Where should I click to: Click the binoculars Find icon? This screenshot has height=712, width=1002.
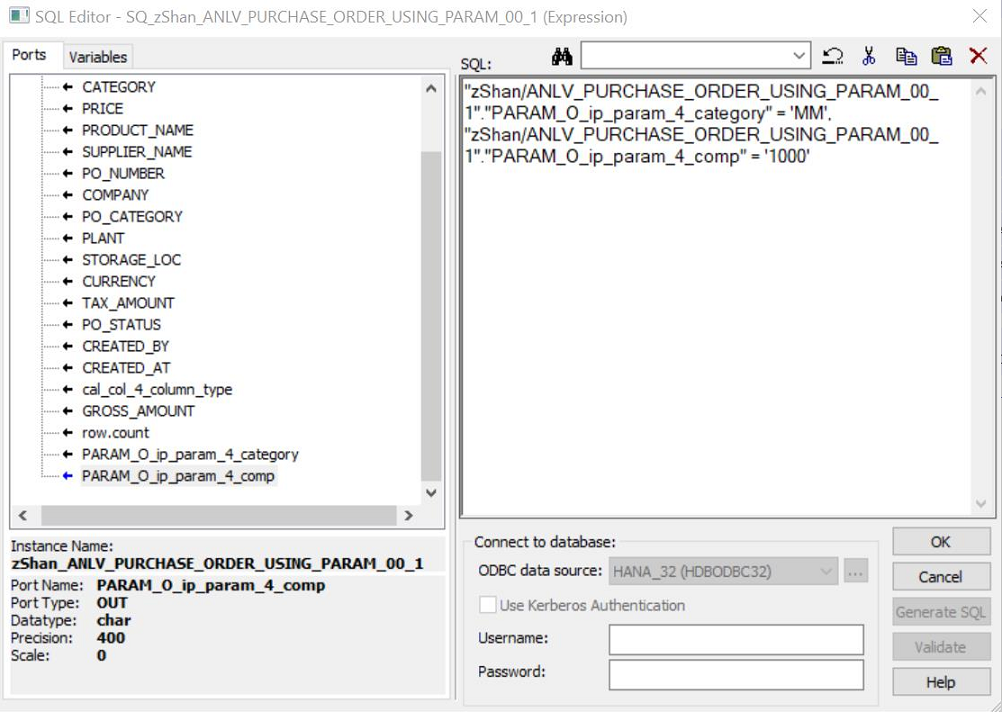(x=562, y=56)
